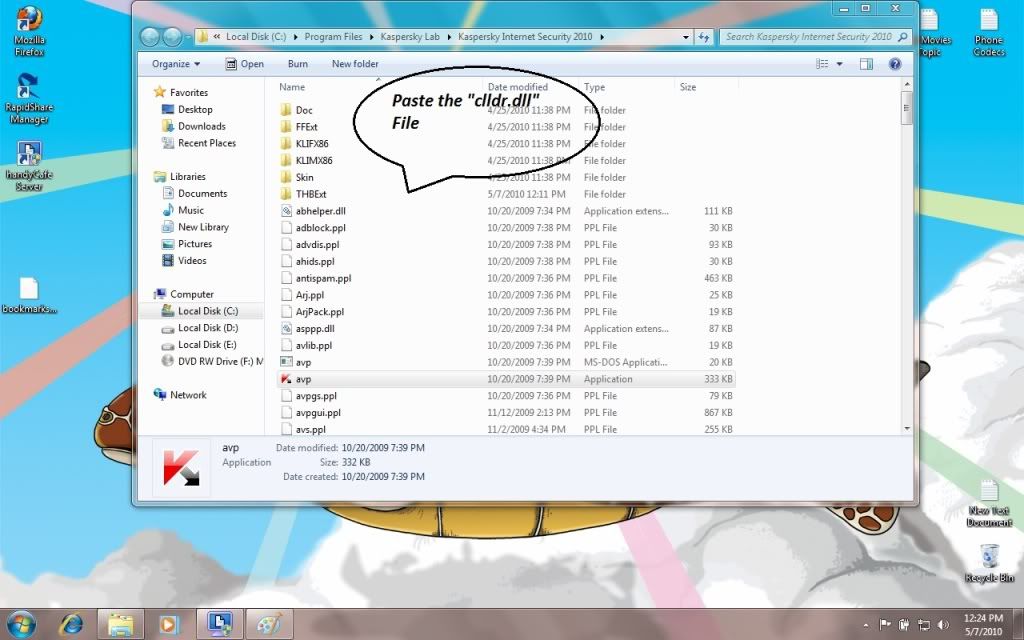Select the THBExt folder
The width and height of the screenshot is (1024, 640).
click(506, 194)
